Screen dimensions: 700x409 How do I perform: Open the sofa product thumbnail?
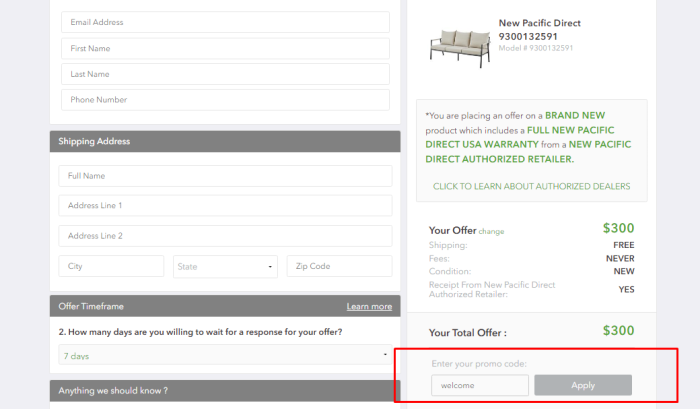460,48
